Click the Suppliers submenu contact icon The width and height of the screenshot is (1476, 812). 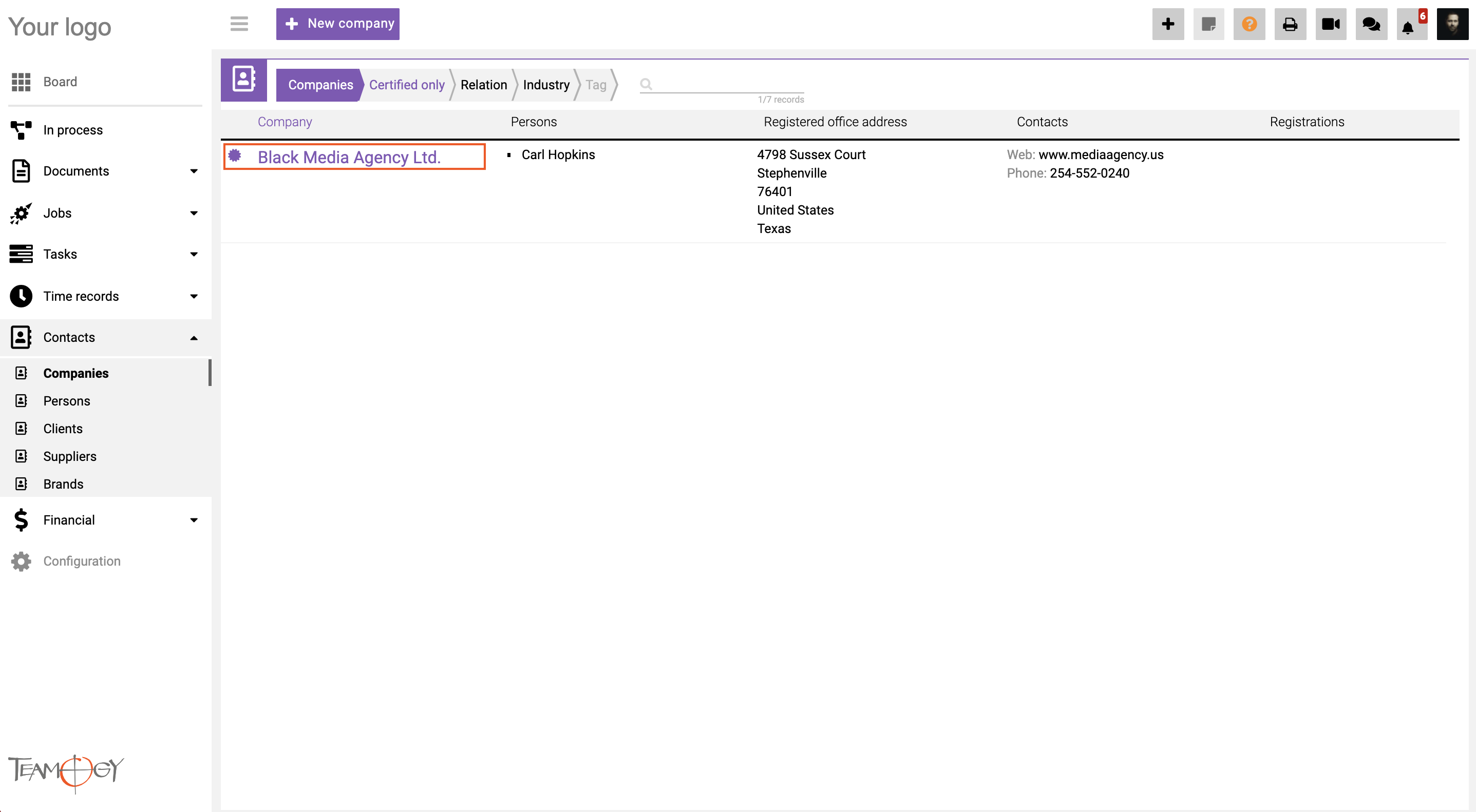21,456
